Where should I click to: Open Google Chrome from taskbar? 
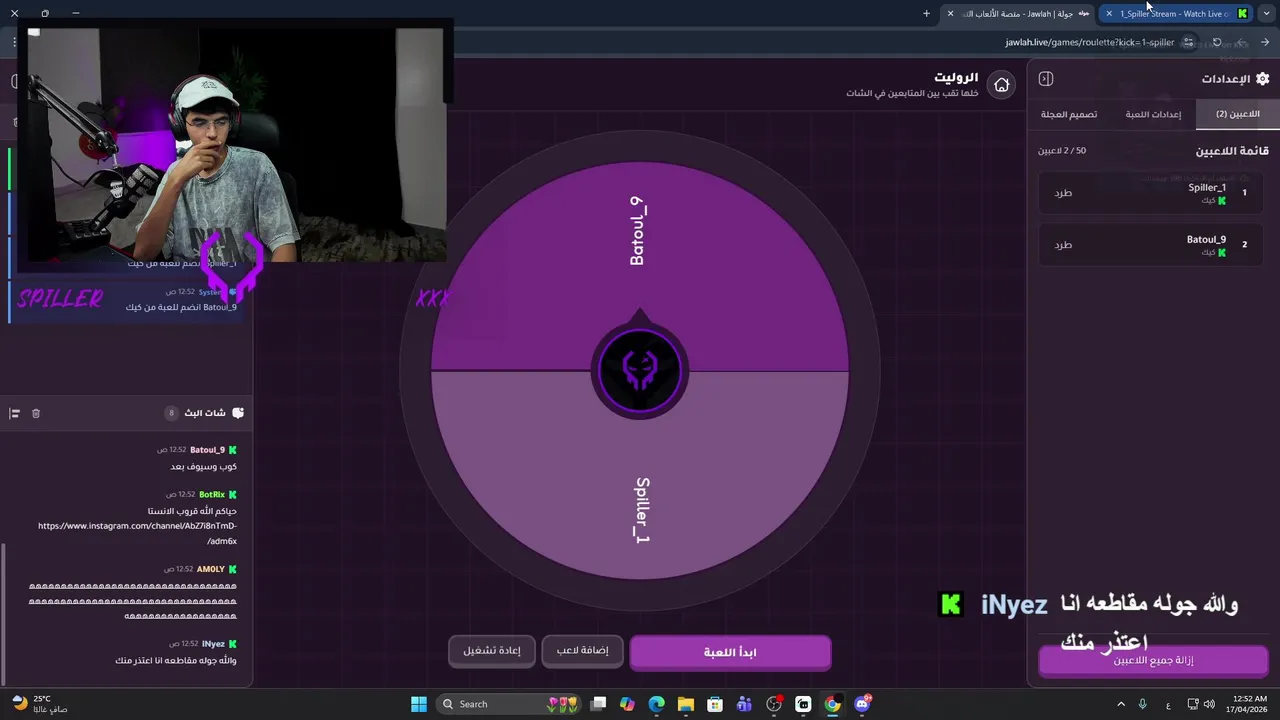coord(832,704)
